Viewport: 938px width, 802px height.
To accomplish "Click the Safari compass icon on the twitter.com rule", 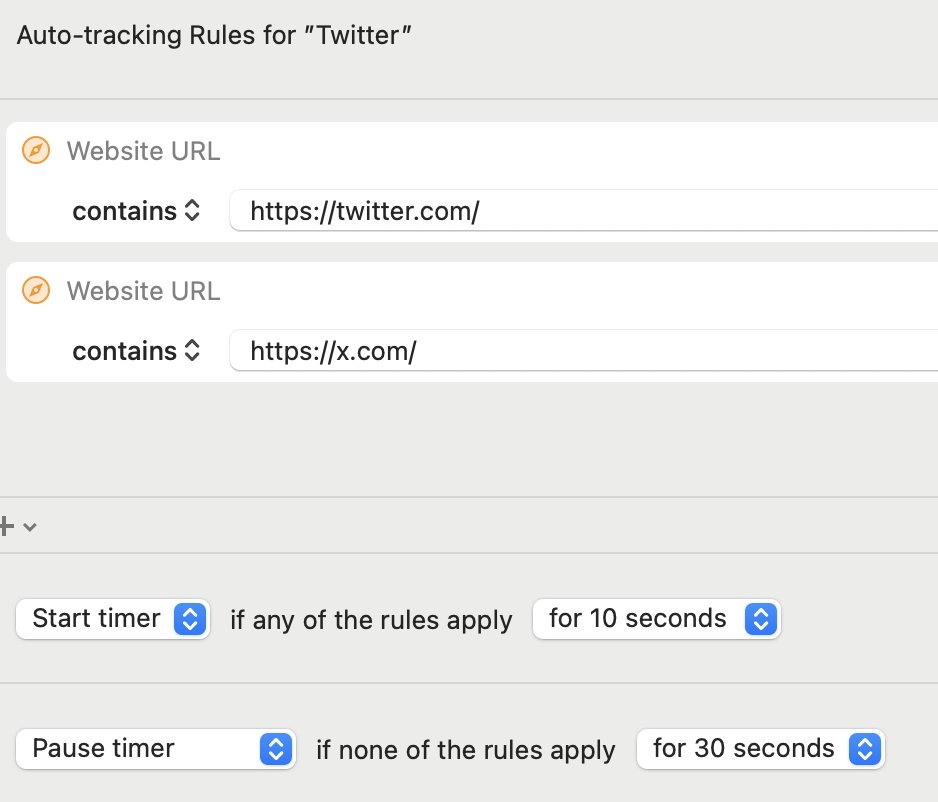I will pos(36,151).
